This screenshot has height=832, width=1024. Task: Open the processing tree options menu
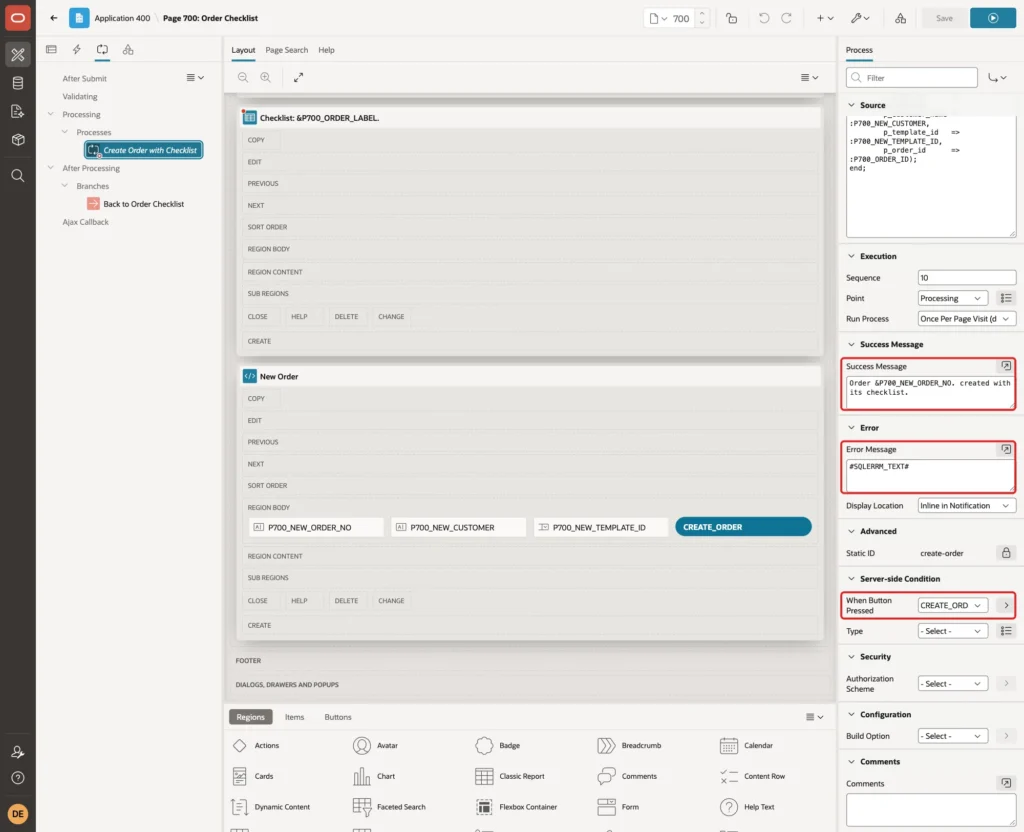[x=195, y=78]
